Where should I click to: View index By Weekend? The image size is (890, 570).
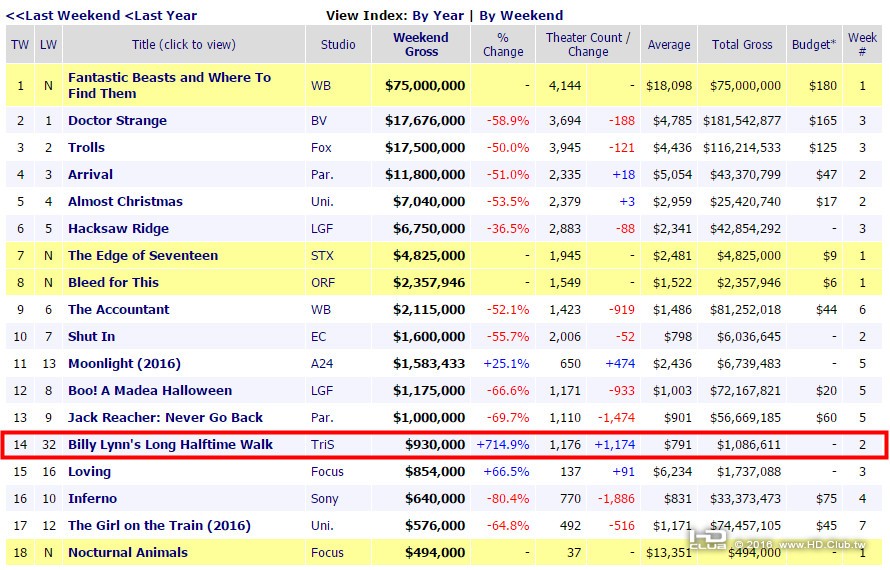coord(521,15)
